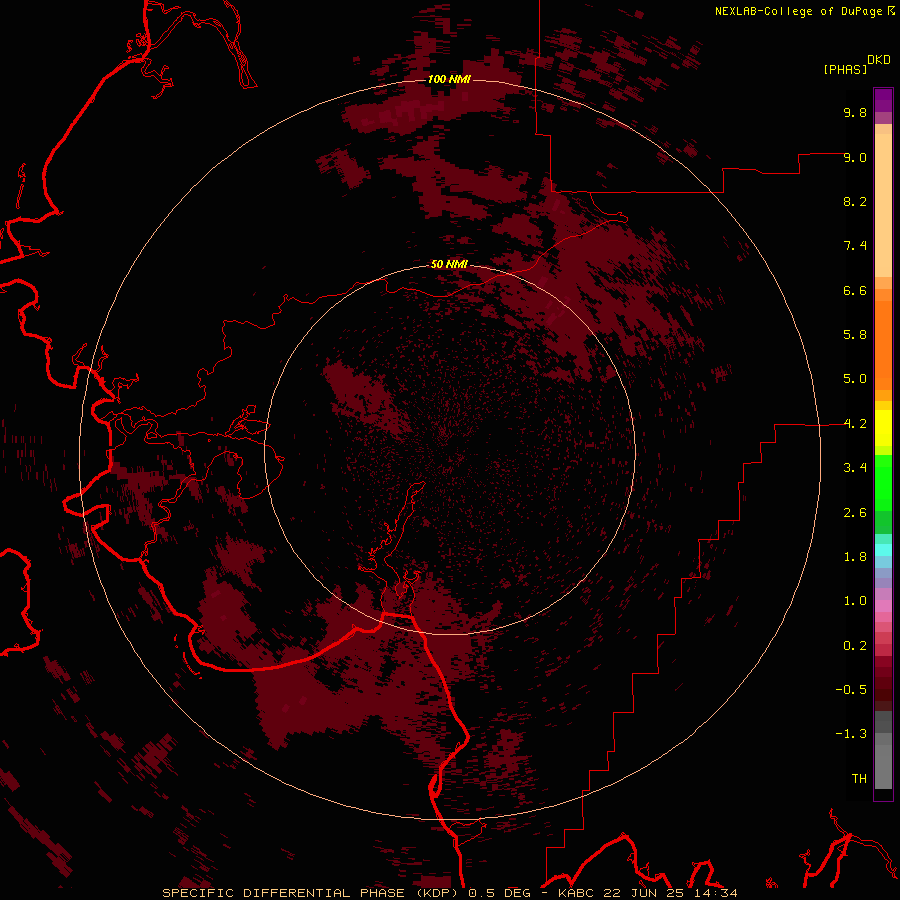
Task: Click the 0.2 scale value
Action: (x=855, y=646)
